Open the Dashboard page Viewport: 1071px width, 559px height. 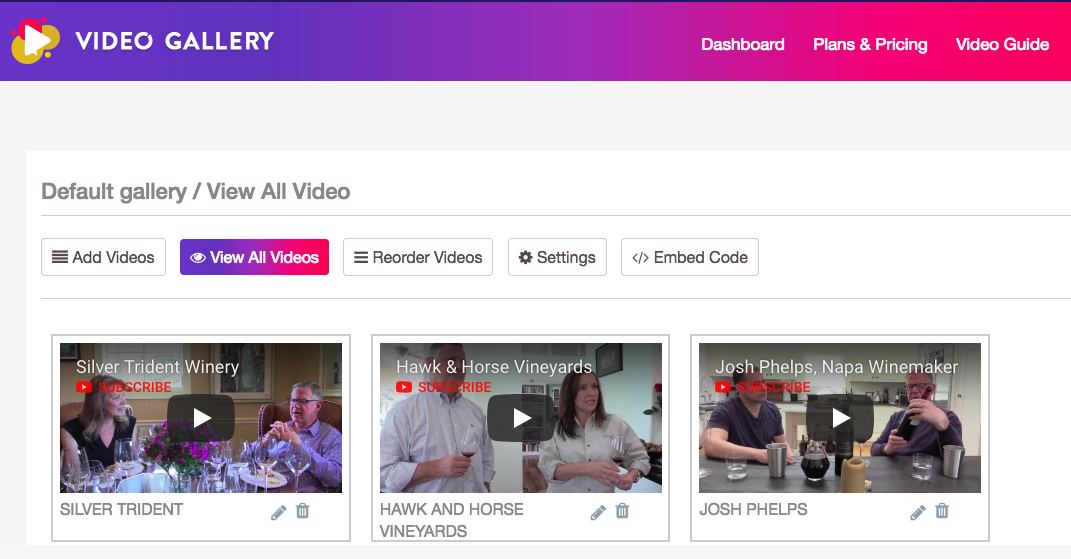click(x=742, y=44)
